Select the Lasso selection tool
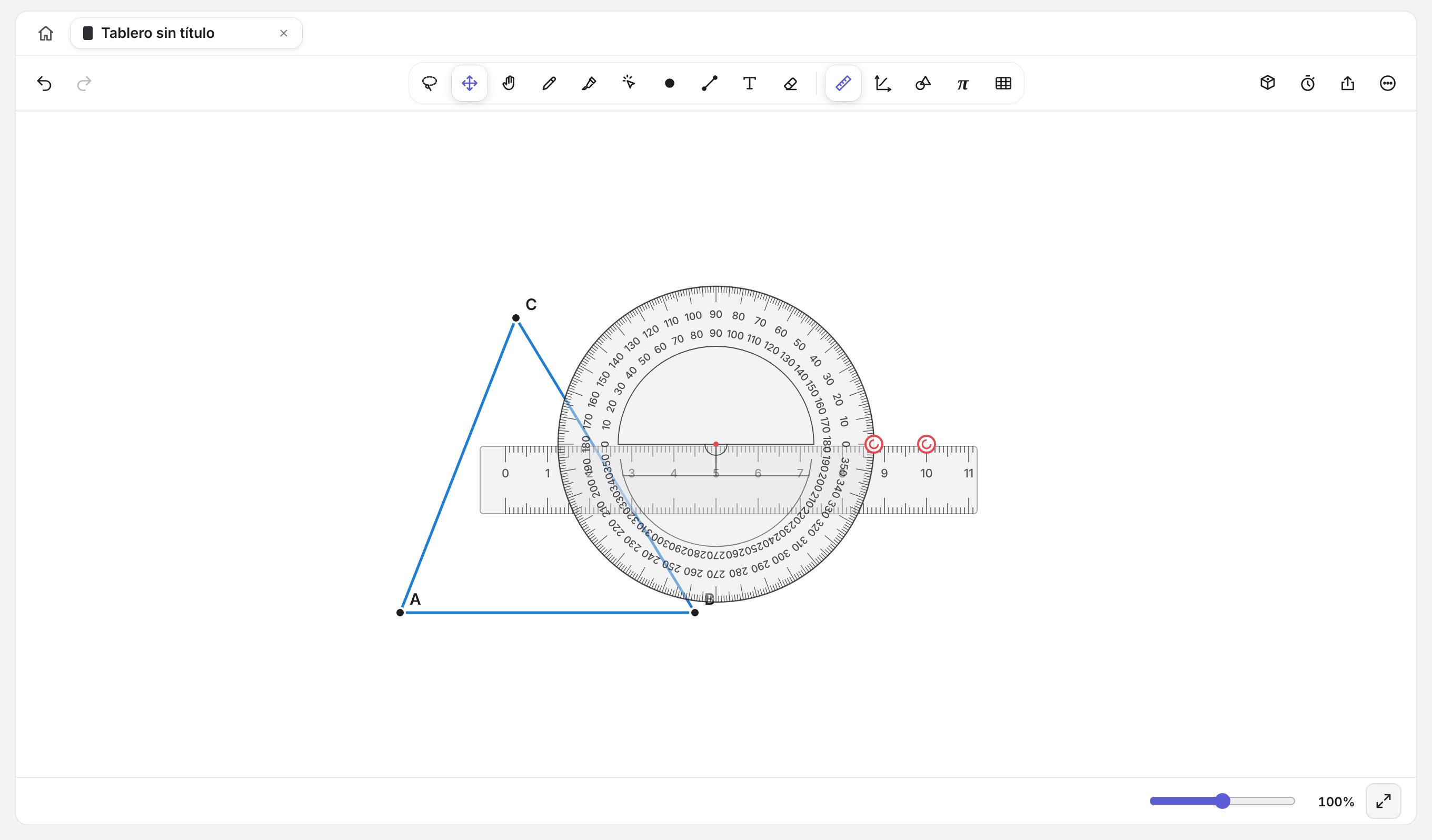Image resolution: width=1432 pixels, height=840 pixels. point(430,84)
